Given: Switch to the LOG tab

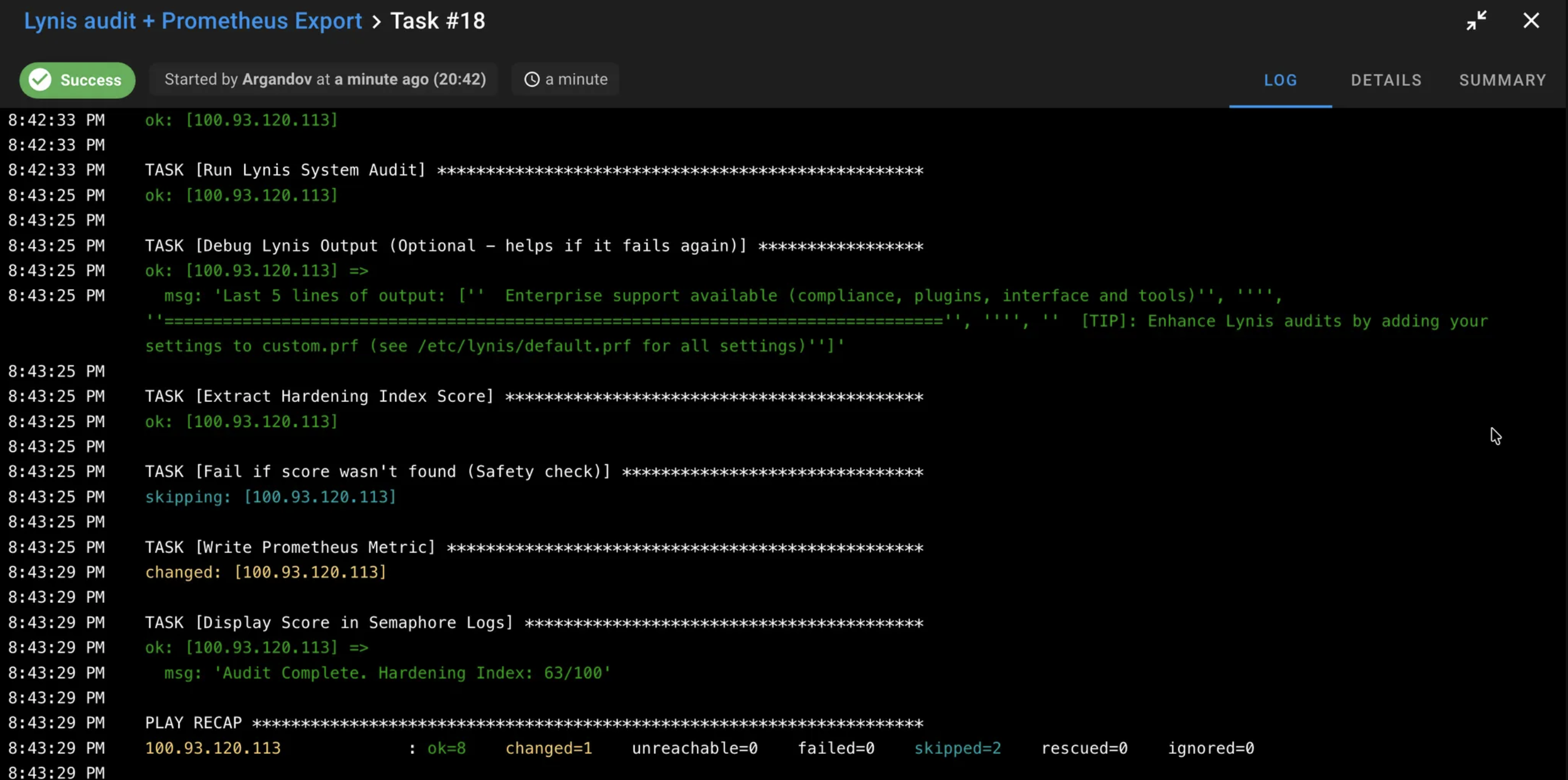Looking at the screenshot, I should [1280, 80].
